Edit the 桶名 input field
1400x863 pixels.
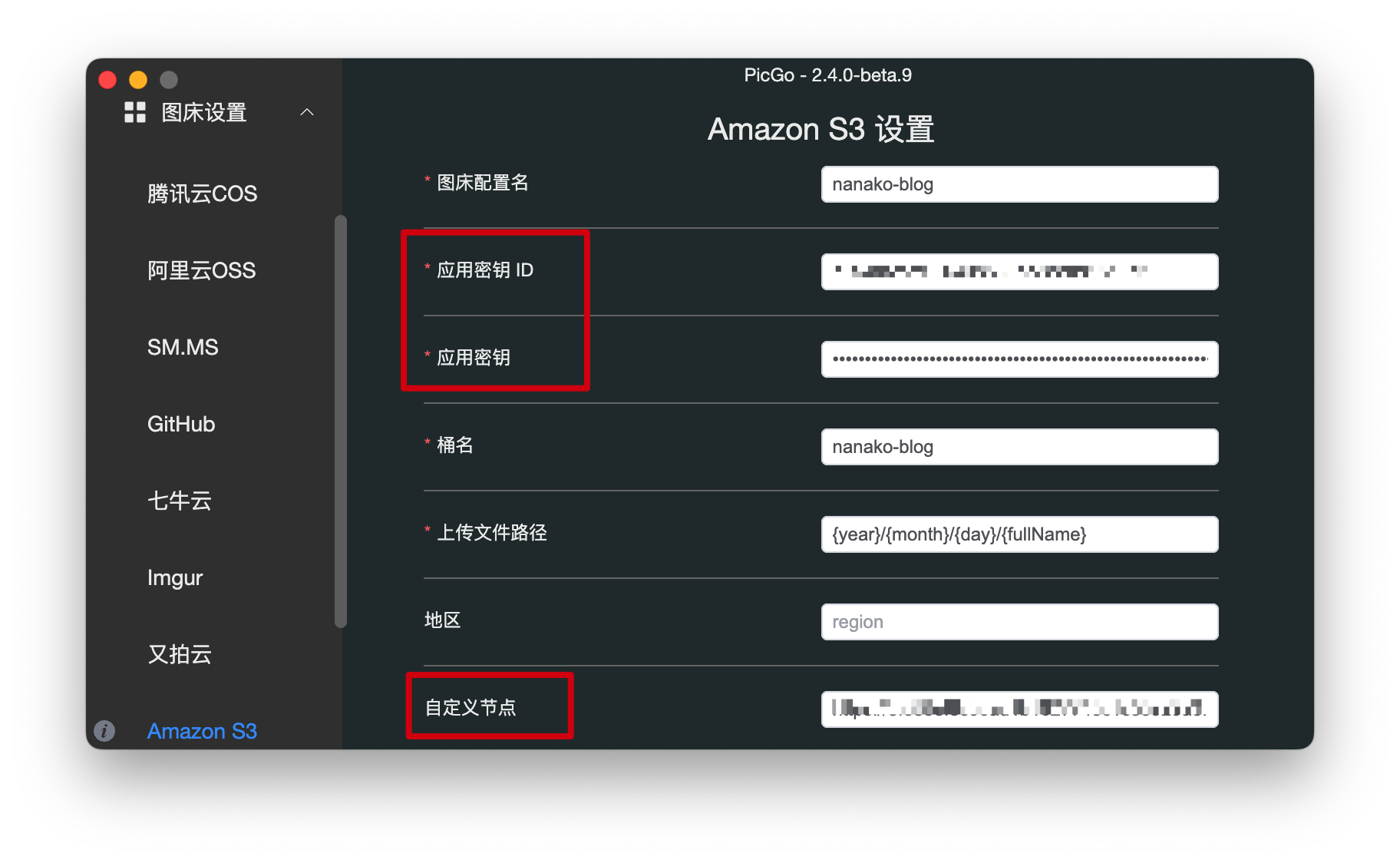pos(1019,447)
